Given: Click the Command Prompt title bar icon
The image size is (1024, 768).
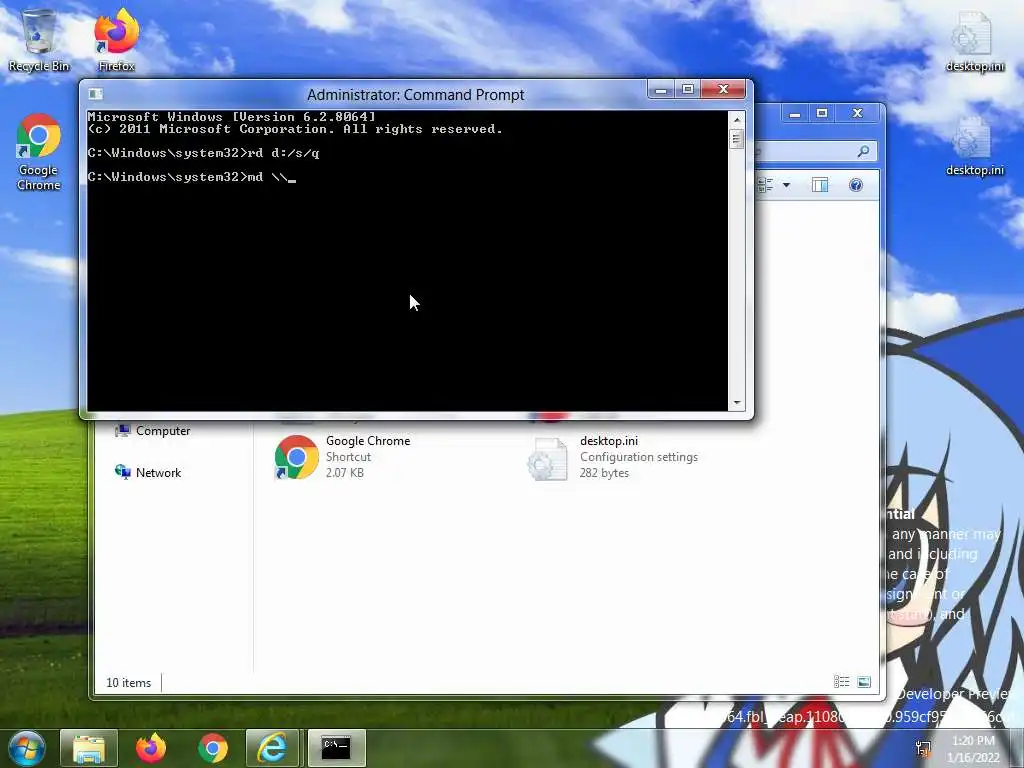Looking at the screenshot, I should tap(95, 94).
